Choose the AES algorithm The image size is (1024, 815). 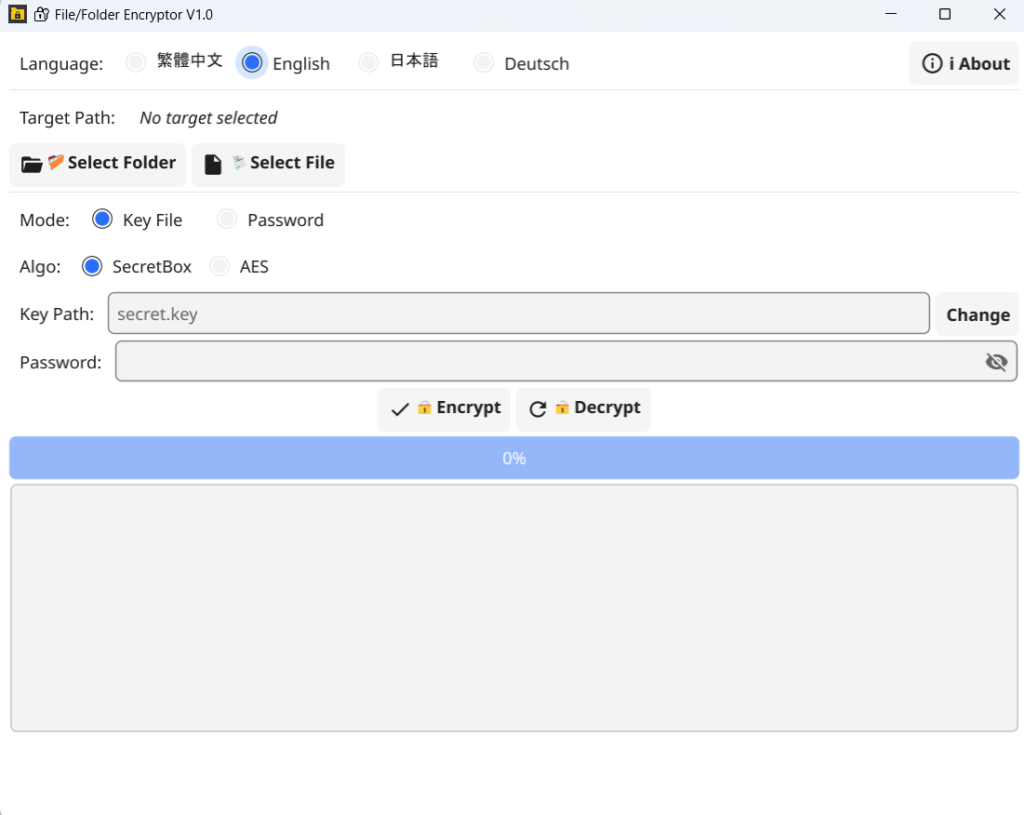coord(220,266)
